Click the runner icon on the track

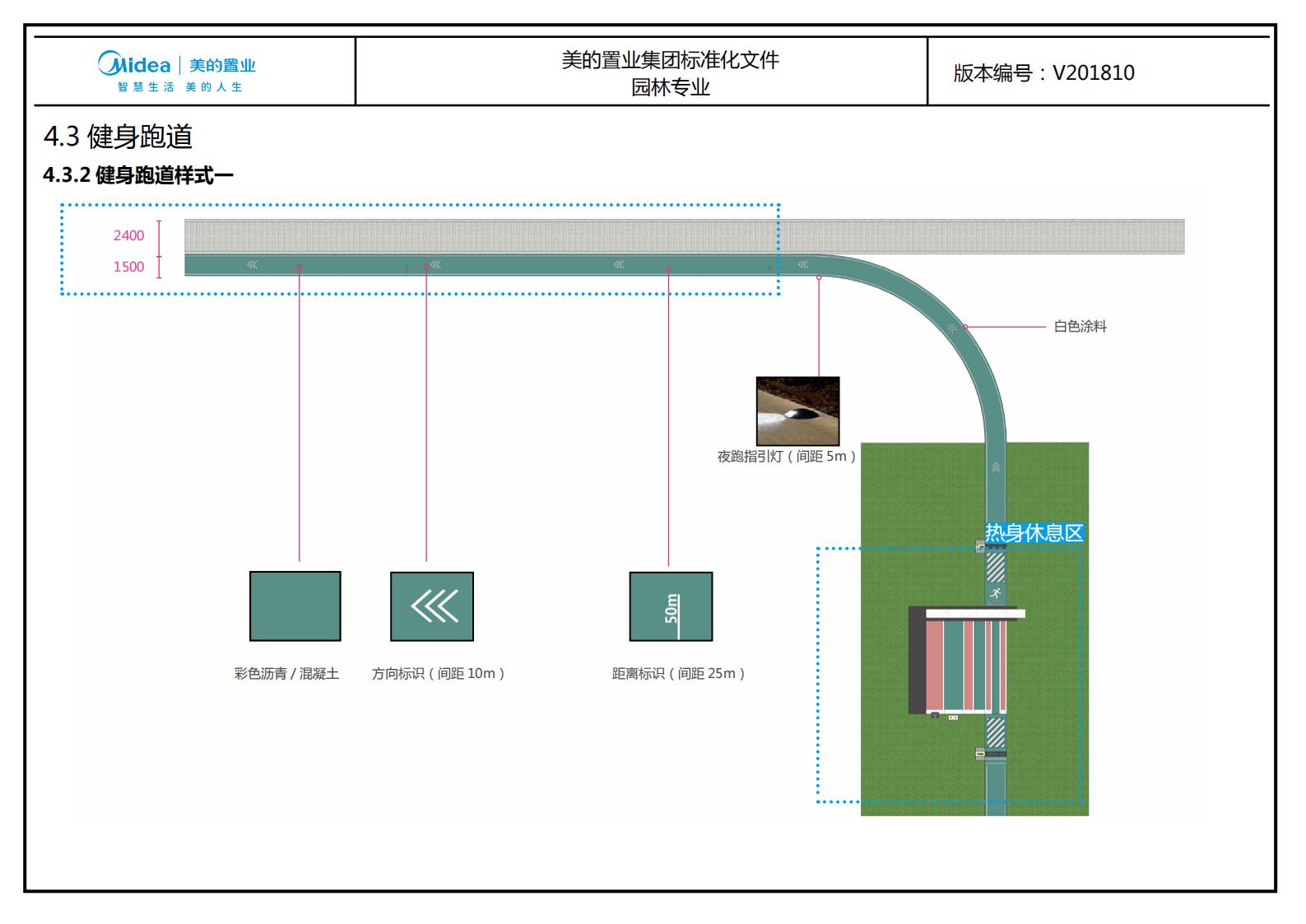996,592
